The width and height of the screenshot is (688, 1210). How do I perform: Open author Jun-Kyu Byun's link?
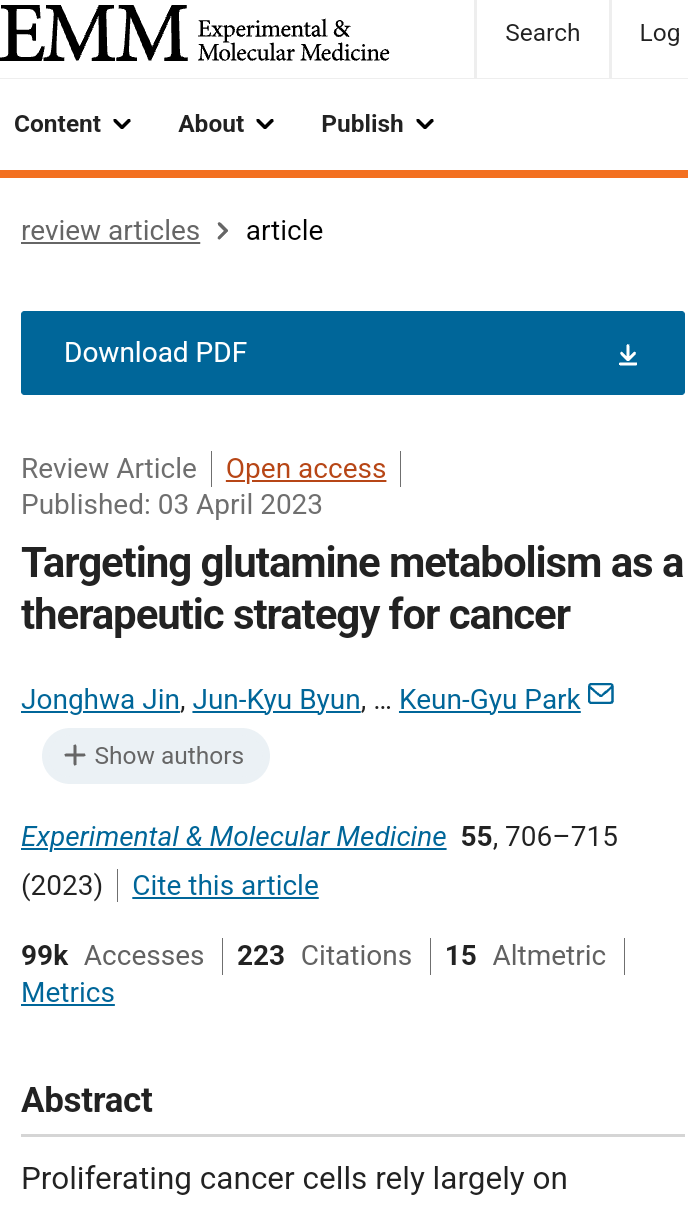(x=276, y=700)
